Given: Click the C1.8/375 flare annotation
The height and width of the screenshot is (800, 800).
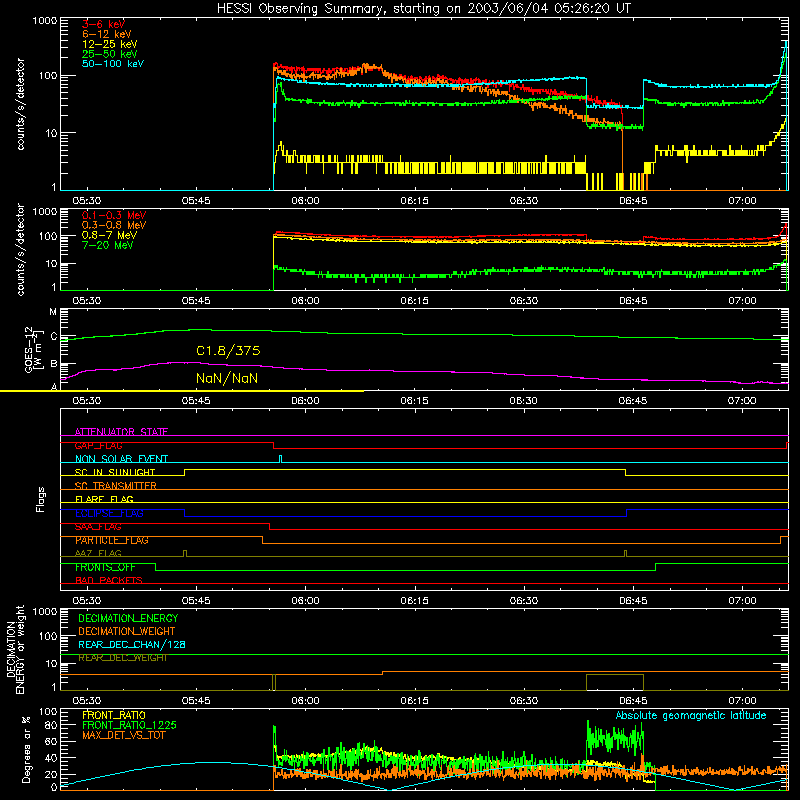Looking at the screenshot, I should pos(228,351).
